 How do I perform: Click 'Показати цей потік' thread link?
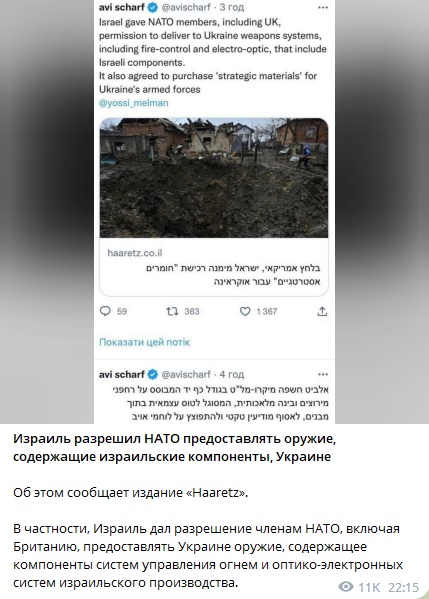pyautogui.click(x=144, y=342)
